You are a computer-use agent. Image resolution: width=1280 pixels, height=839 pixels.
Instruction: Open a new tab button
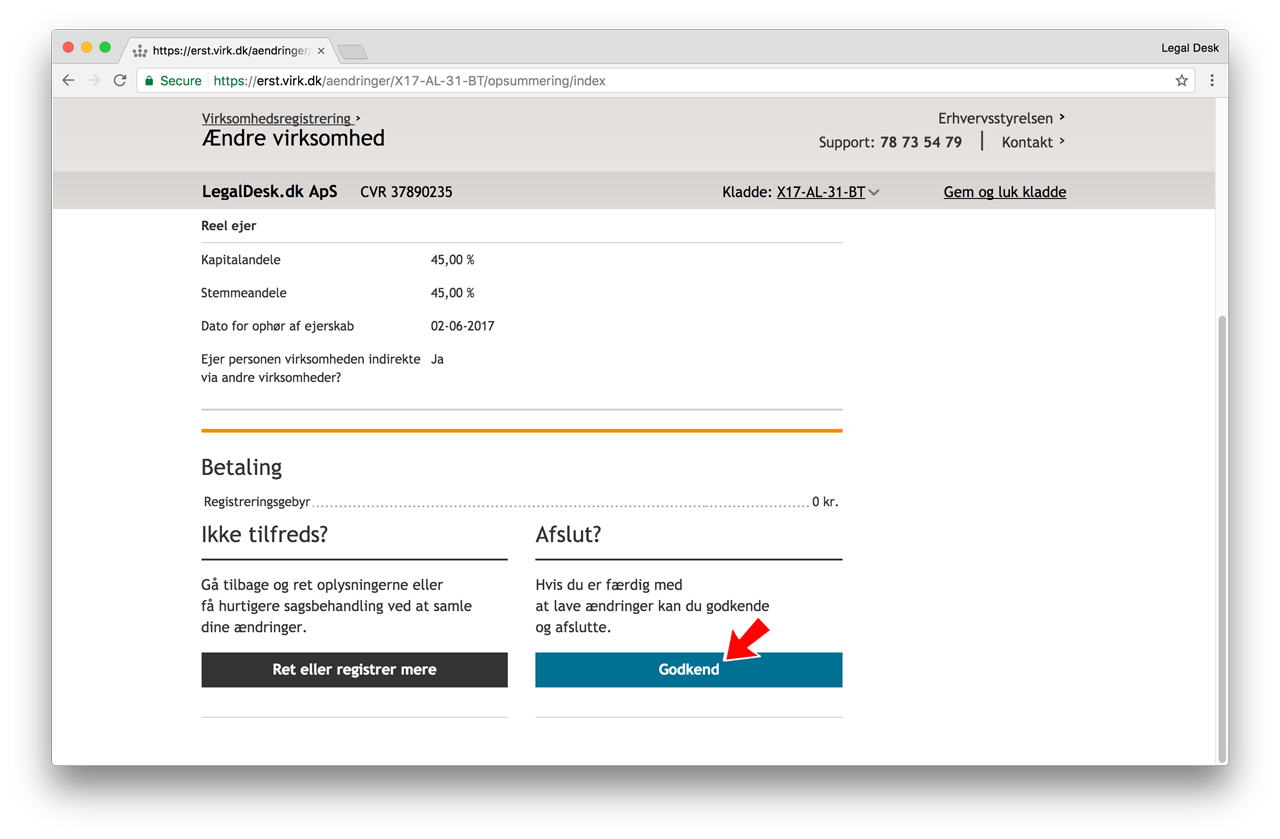tap(353, 51)
